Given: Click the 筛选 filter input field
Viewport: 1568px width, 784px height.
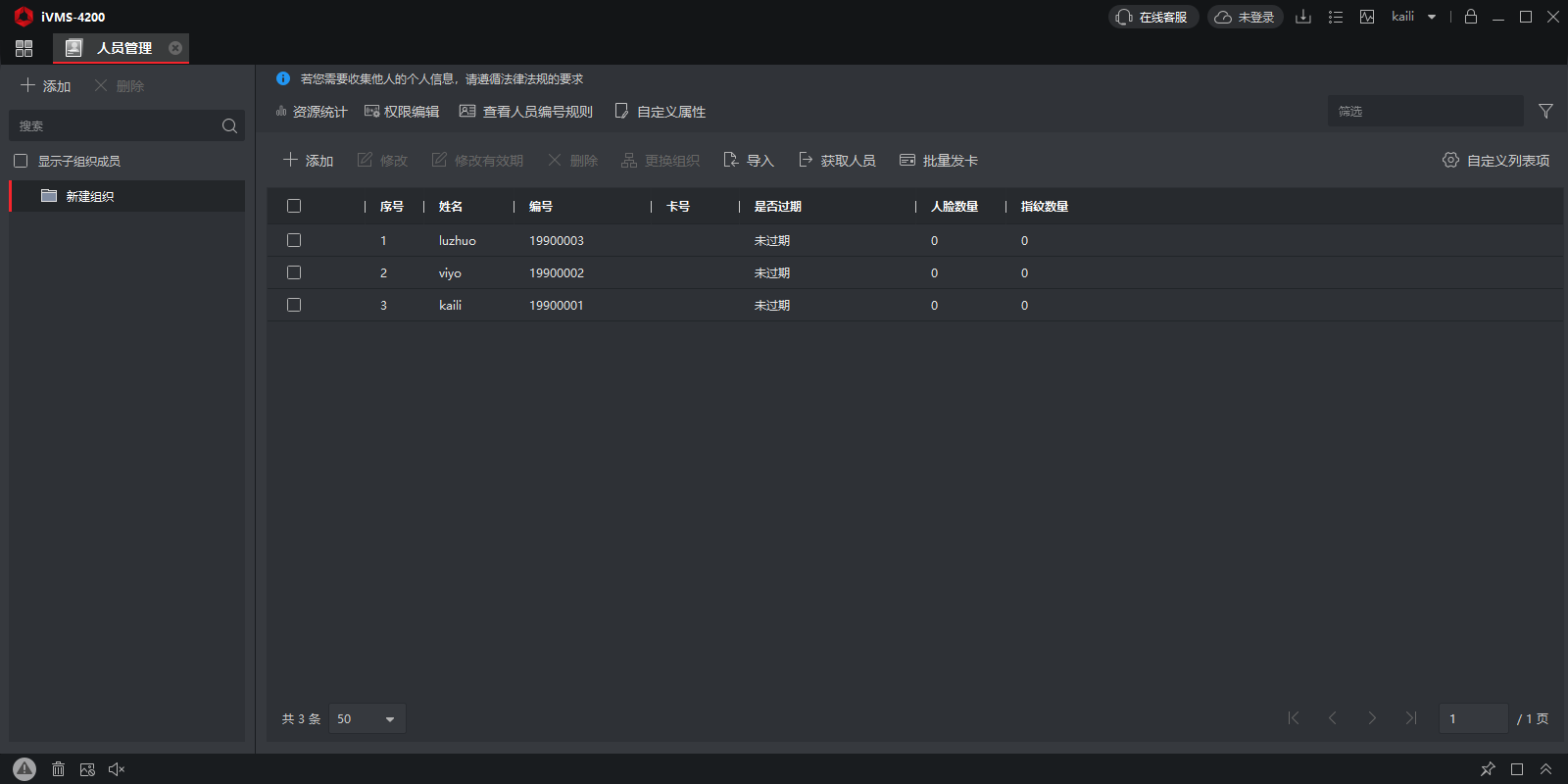Looking at the screenshot, I should [x=1425, y=111].
